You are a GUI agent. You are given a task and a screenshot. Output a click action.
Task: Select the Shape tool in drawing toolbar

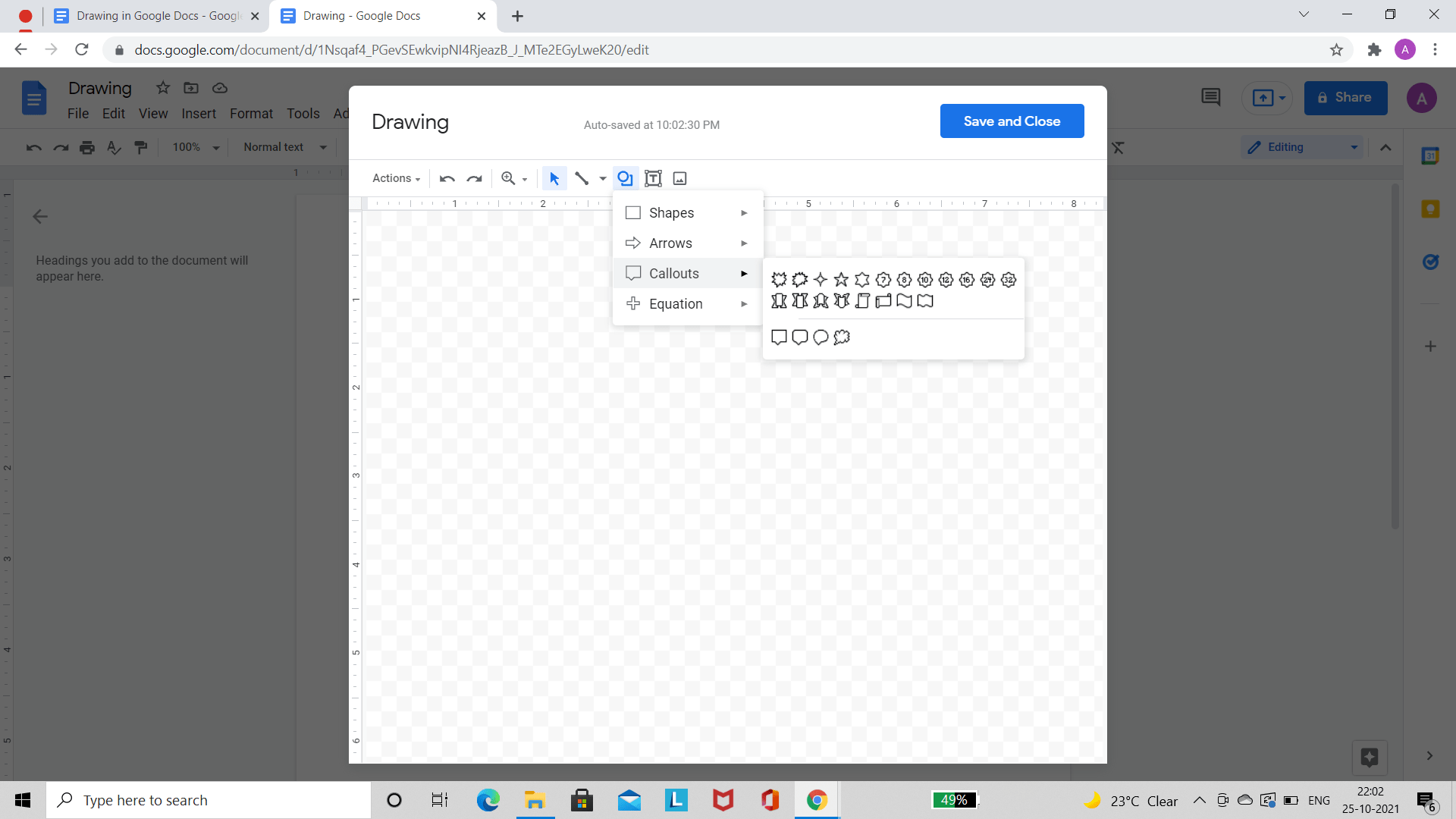point(625,178)
